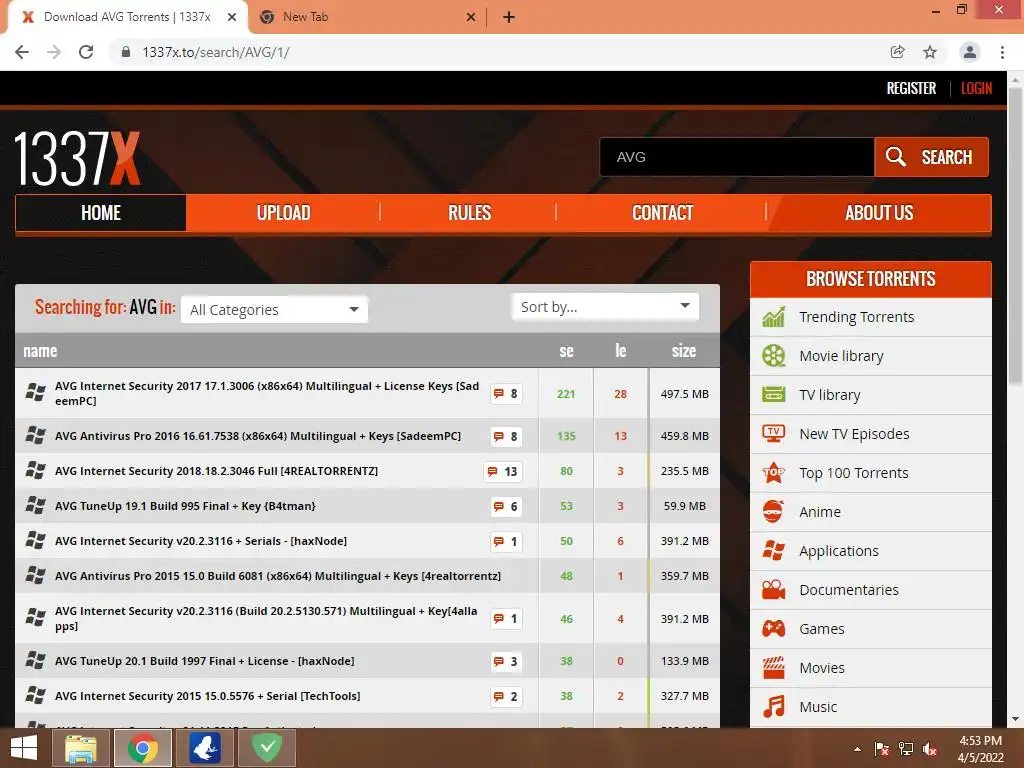Open AVG TuneUp 20.1 Build 1997 torrent link

(x=204, y=661)
